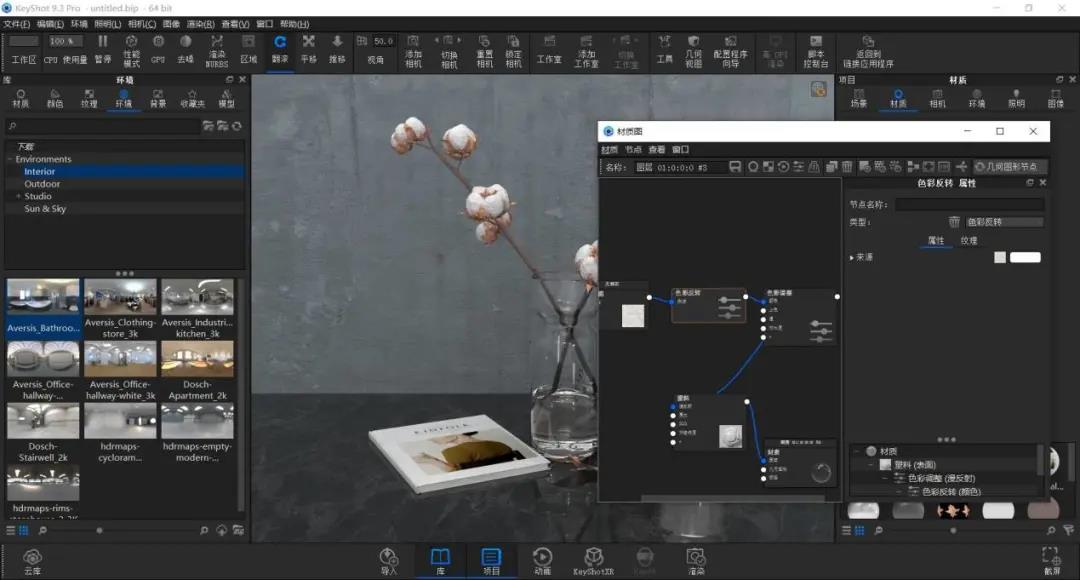Open the Render (渲染) menu
The height and width of the screenshot is (580, 1080).
[x=200, y=24]
